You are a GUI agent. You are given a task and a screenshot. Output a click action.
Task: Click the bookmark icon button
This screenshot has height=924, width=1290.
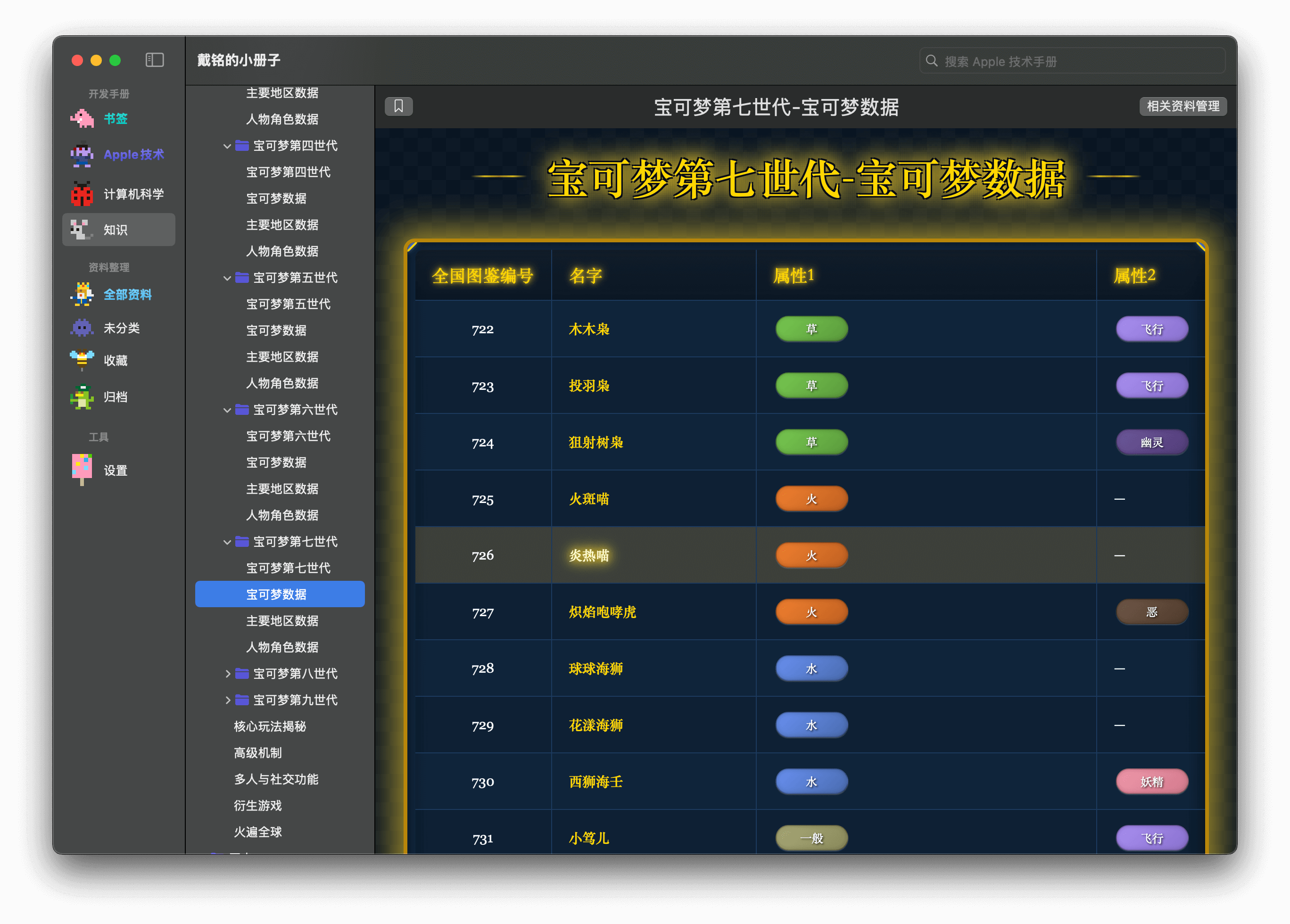(x=399, y=107)
